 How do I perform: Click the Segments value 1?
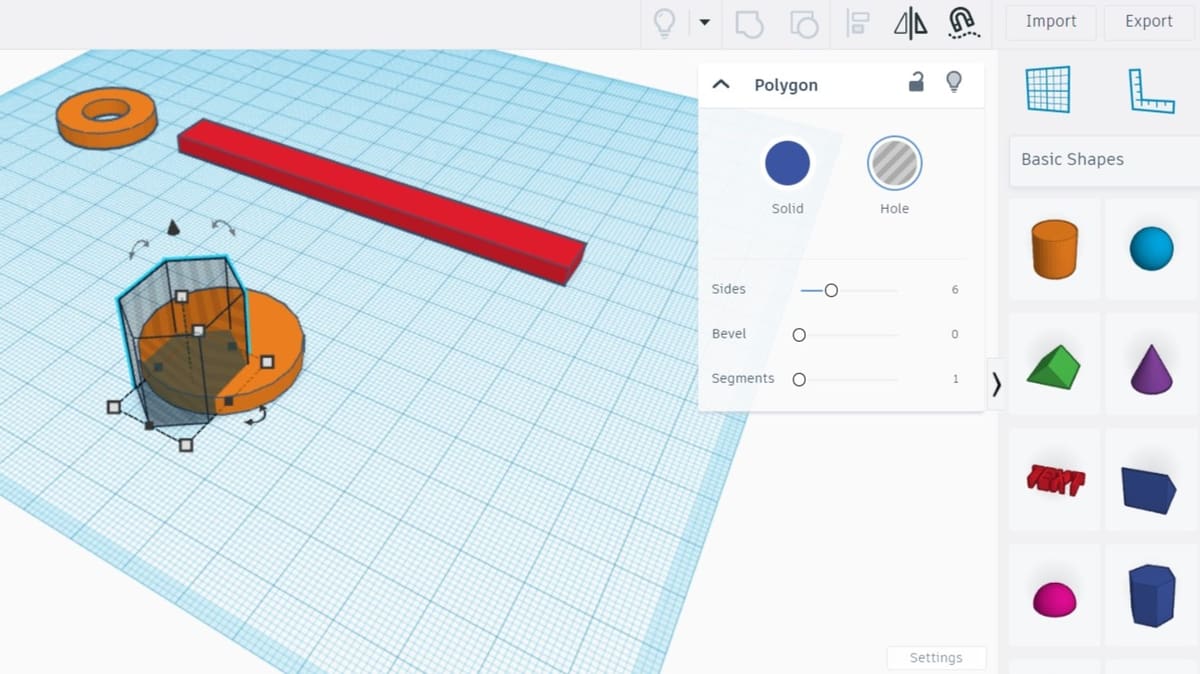[956, 380]
